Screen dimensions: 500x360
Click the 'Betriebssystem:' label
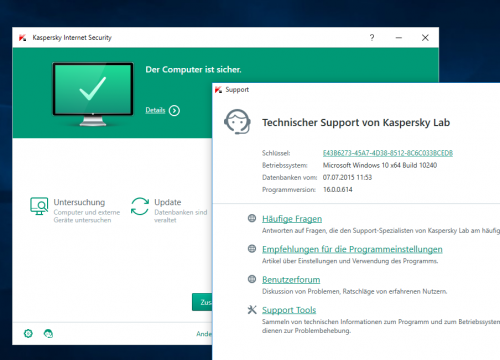(x=285, y=165)
